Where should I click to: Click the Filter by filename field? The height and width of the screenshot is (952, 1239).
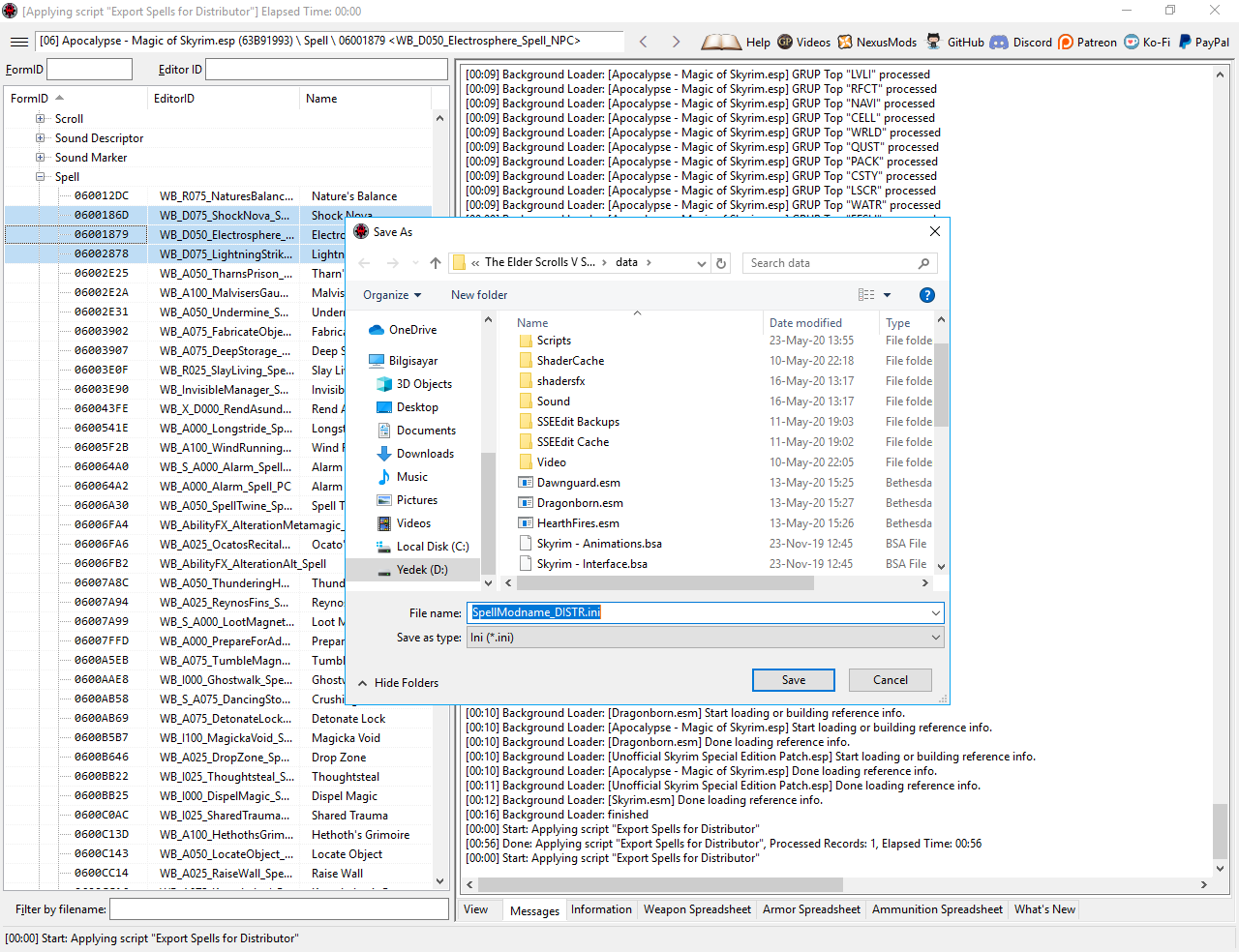point(278,909)
